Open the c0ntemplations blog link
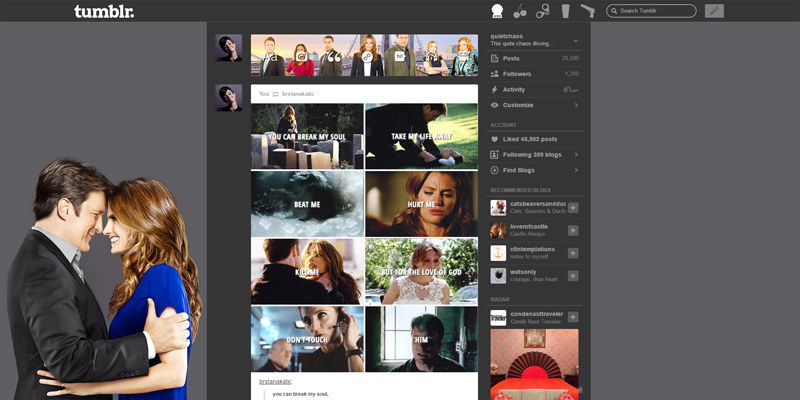The height and width of the screenshot is (400, 800). click(532, 249)
